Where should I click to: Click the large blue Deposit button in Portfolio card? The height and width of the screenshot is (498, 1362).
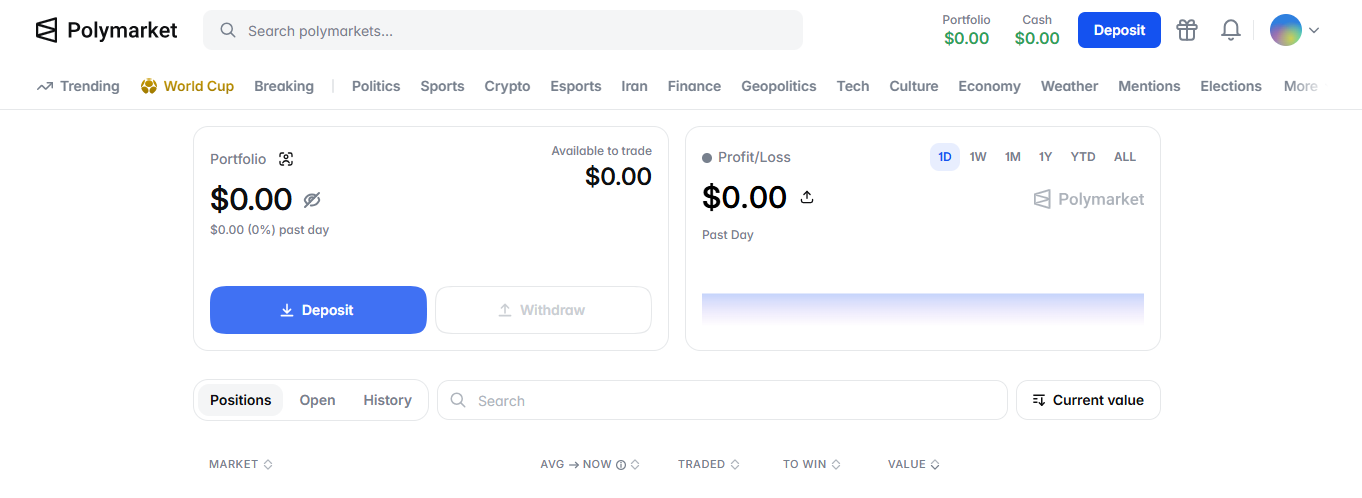318,310
